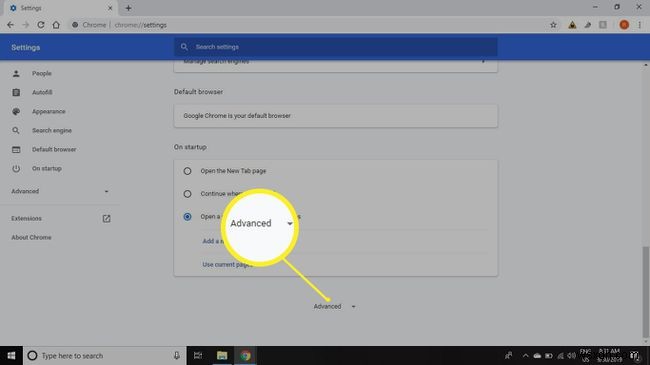Open Appearance in the sidebar

tap(49, 111)
